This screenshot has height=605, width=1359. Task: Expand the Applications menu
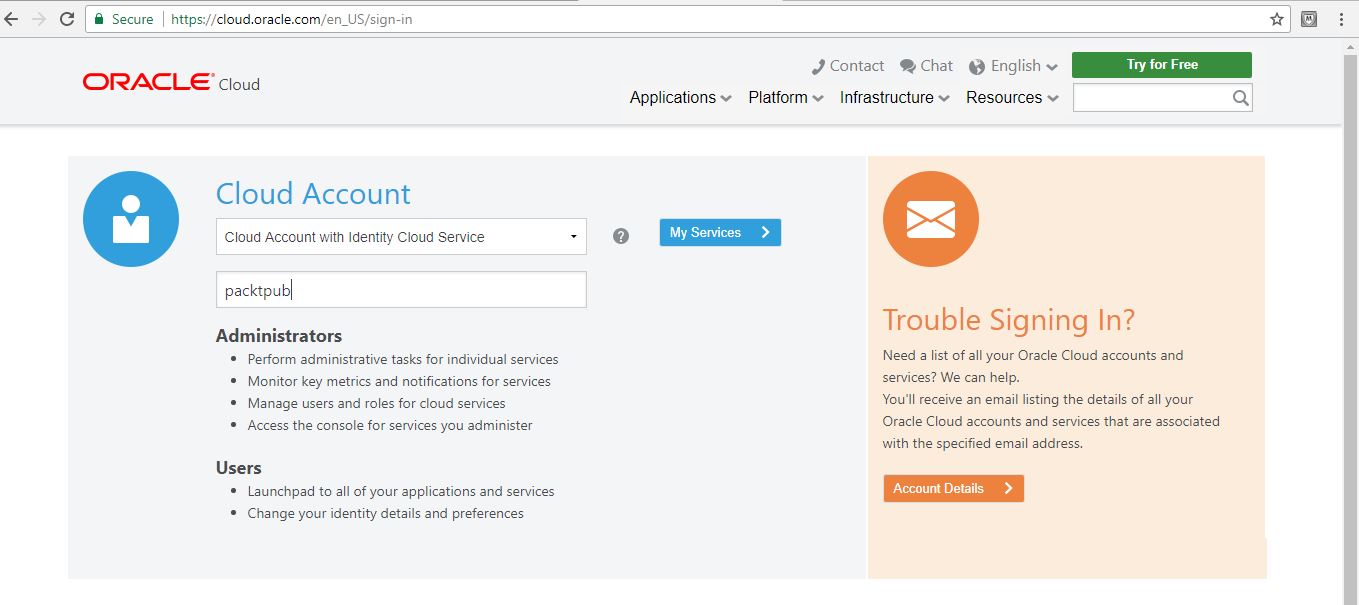click(x=680, y=98)
